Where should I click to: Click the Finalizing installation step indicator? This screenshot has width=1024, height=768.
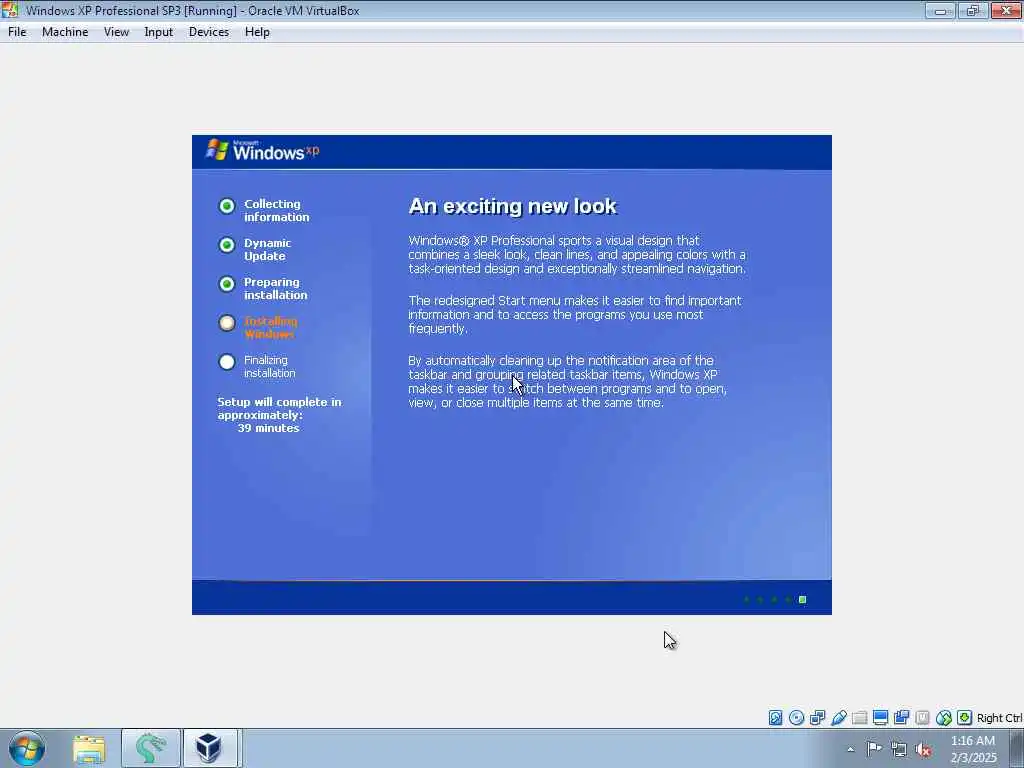227,362
